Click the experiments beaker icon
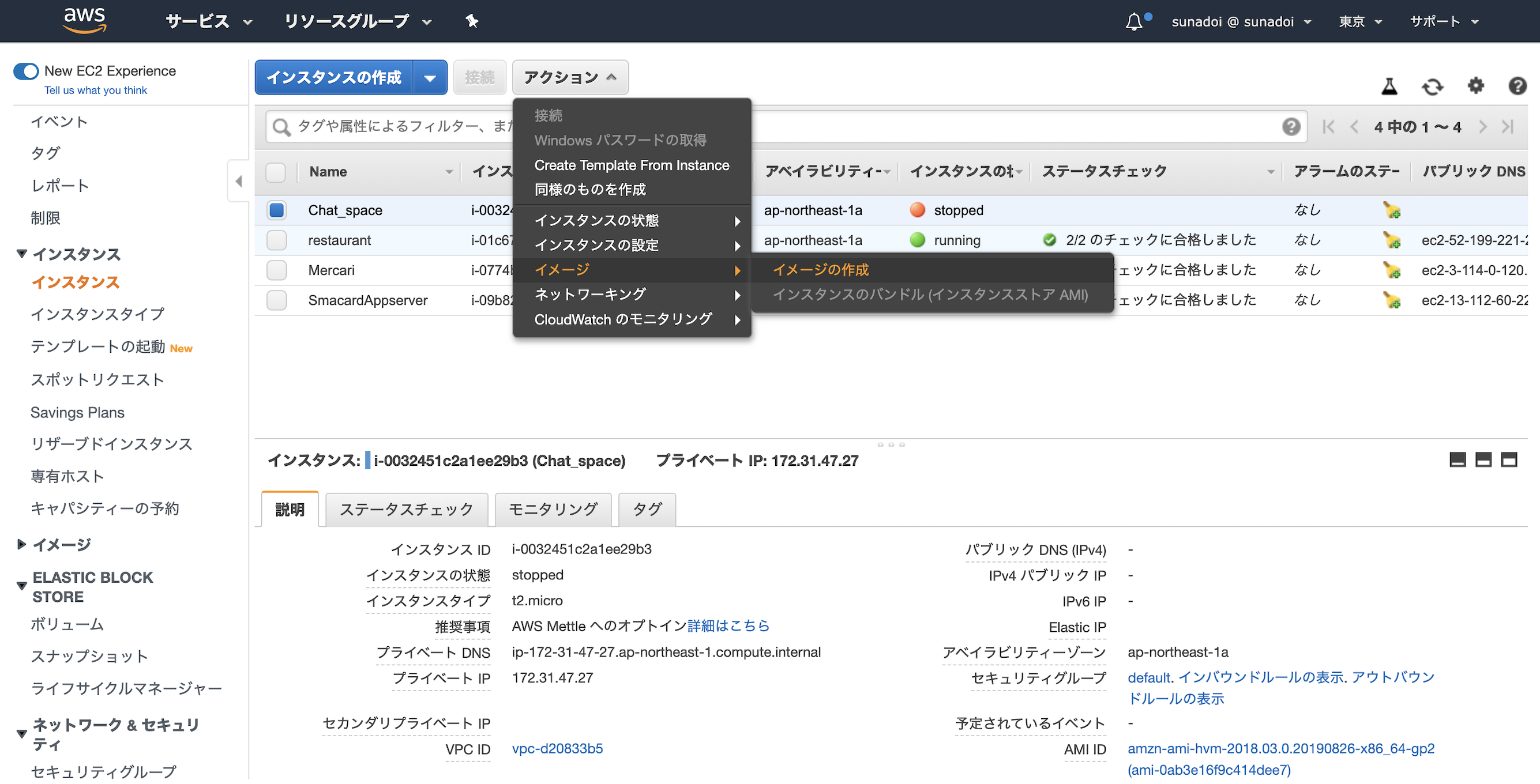1540x784 pixels. click(1389, 86)
